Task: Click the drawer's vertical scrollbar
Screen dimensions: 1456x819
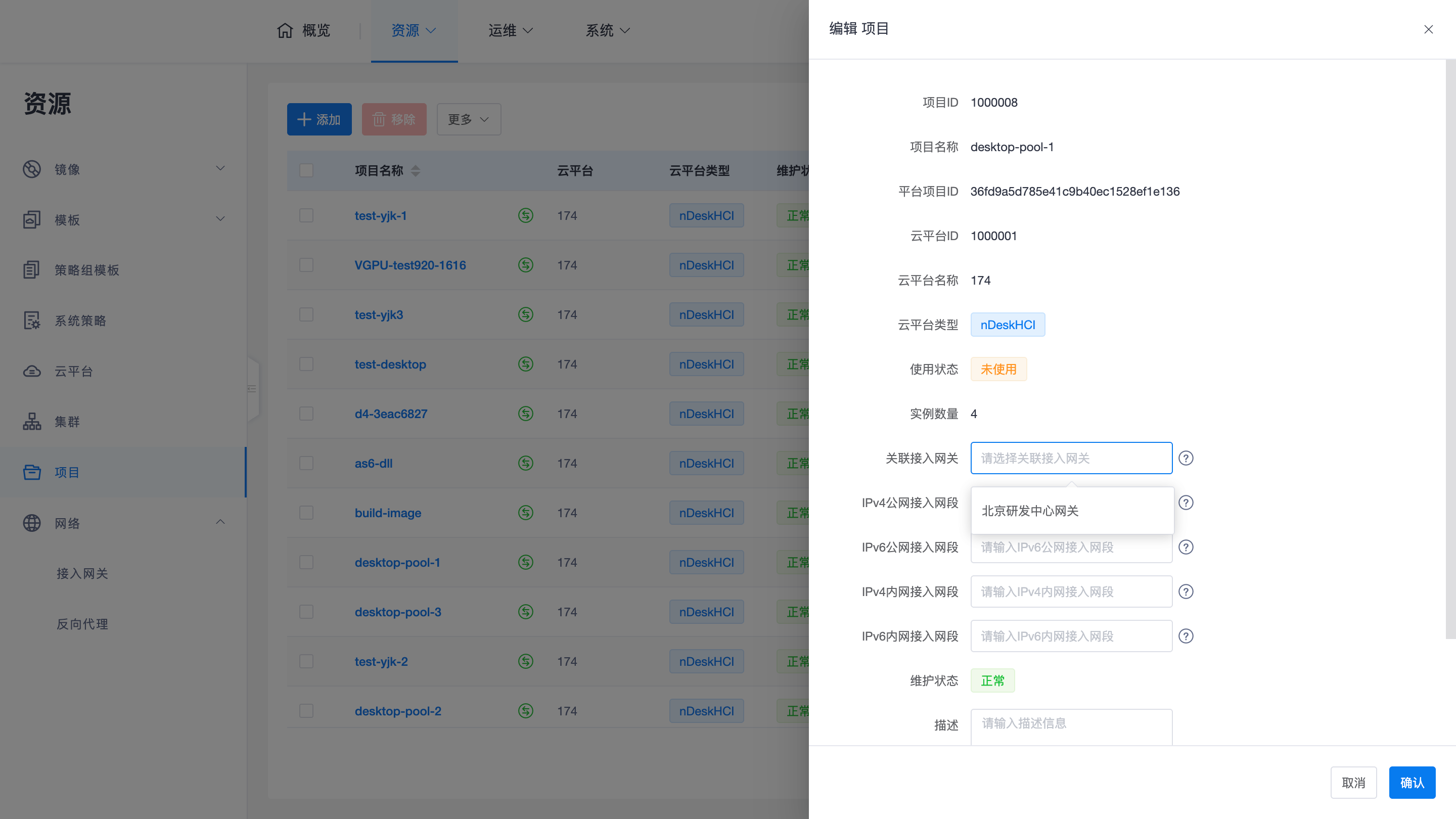Action: pos(1450,349)
